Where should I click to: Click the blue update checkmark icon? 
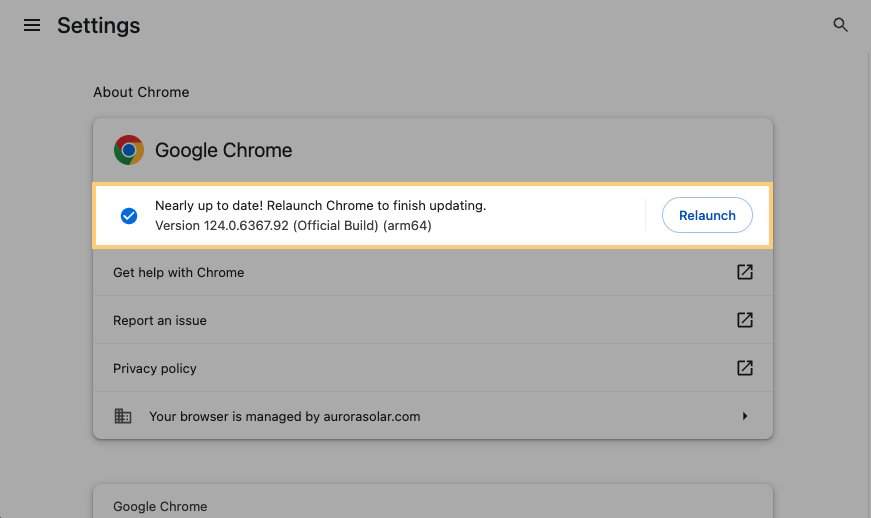coord(129,216)
